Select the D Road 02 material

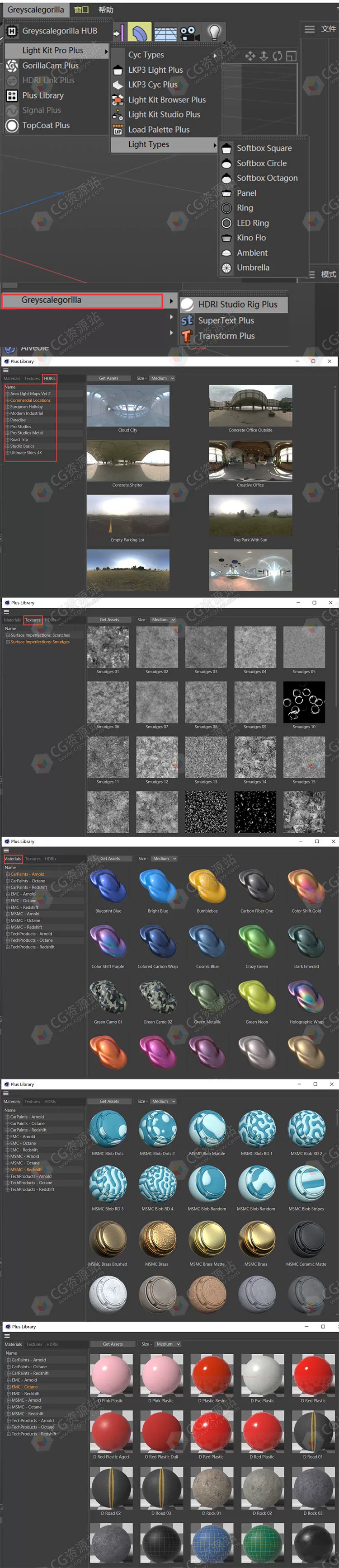pyautogui.click(x=111, y=1488)
